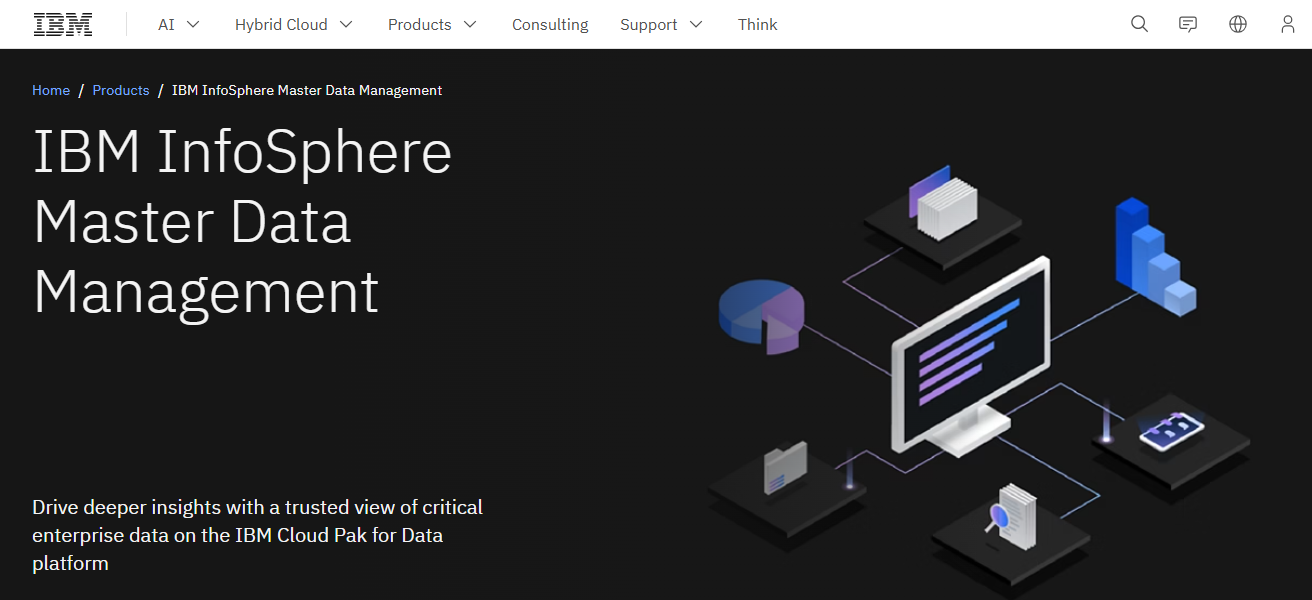Open the Home breadcrumb link
1312x600 pixels.
click(x=51, y=90)
